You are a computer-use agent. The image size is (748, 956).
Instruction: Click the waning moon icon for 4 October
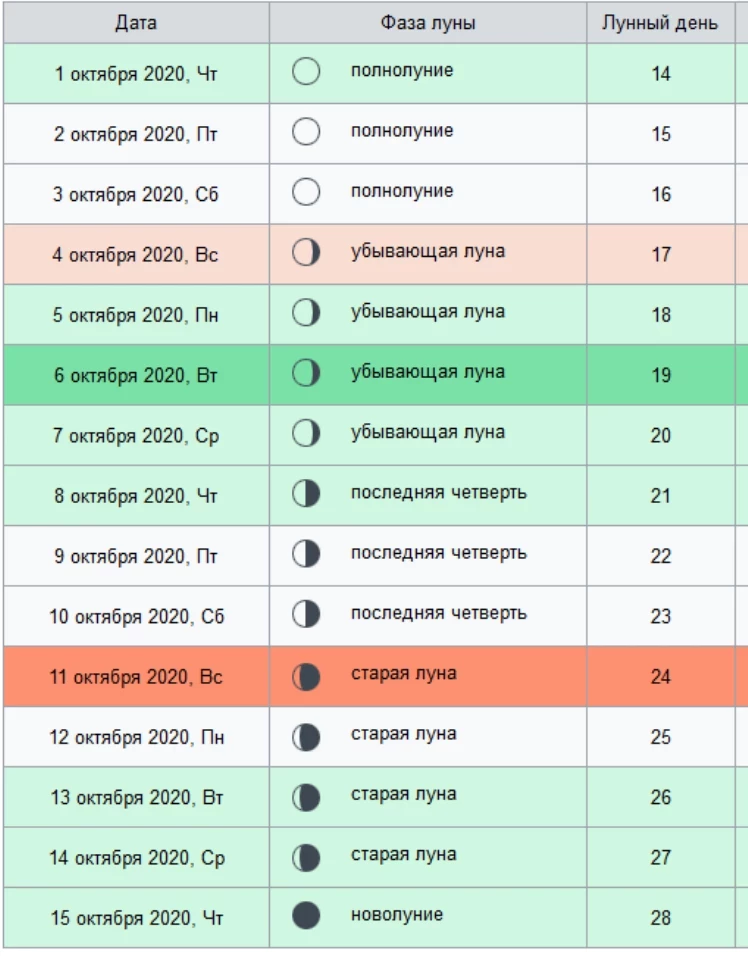pyautogui.click(x=306, y=253)
